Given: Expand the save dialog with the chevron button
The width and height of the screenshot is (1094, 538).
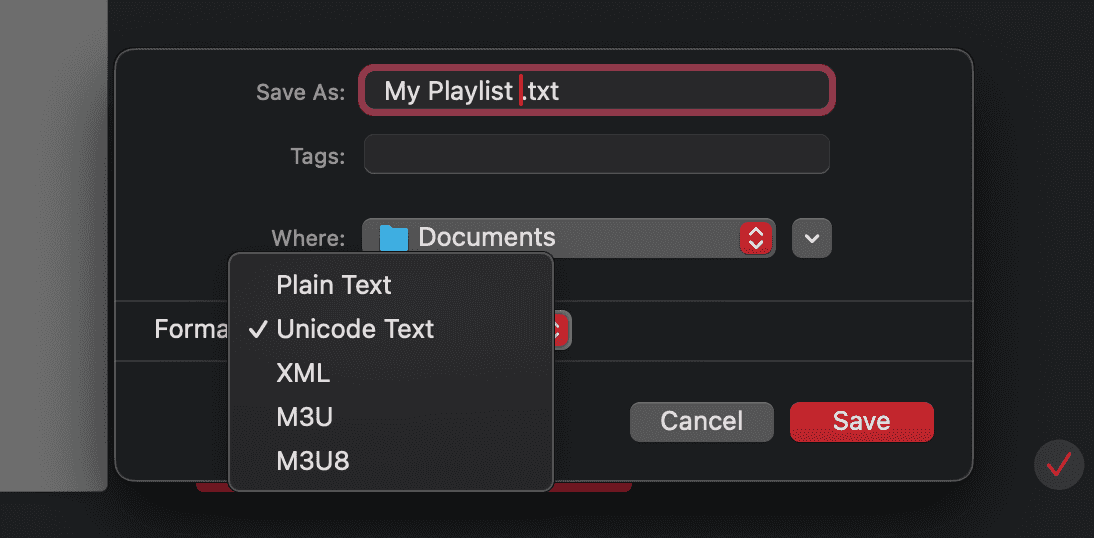Looking at the screenshot, I should point(811,238).
